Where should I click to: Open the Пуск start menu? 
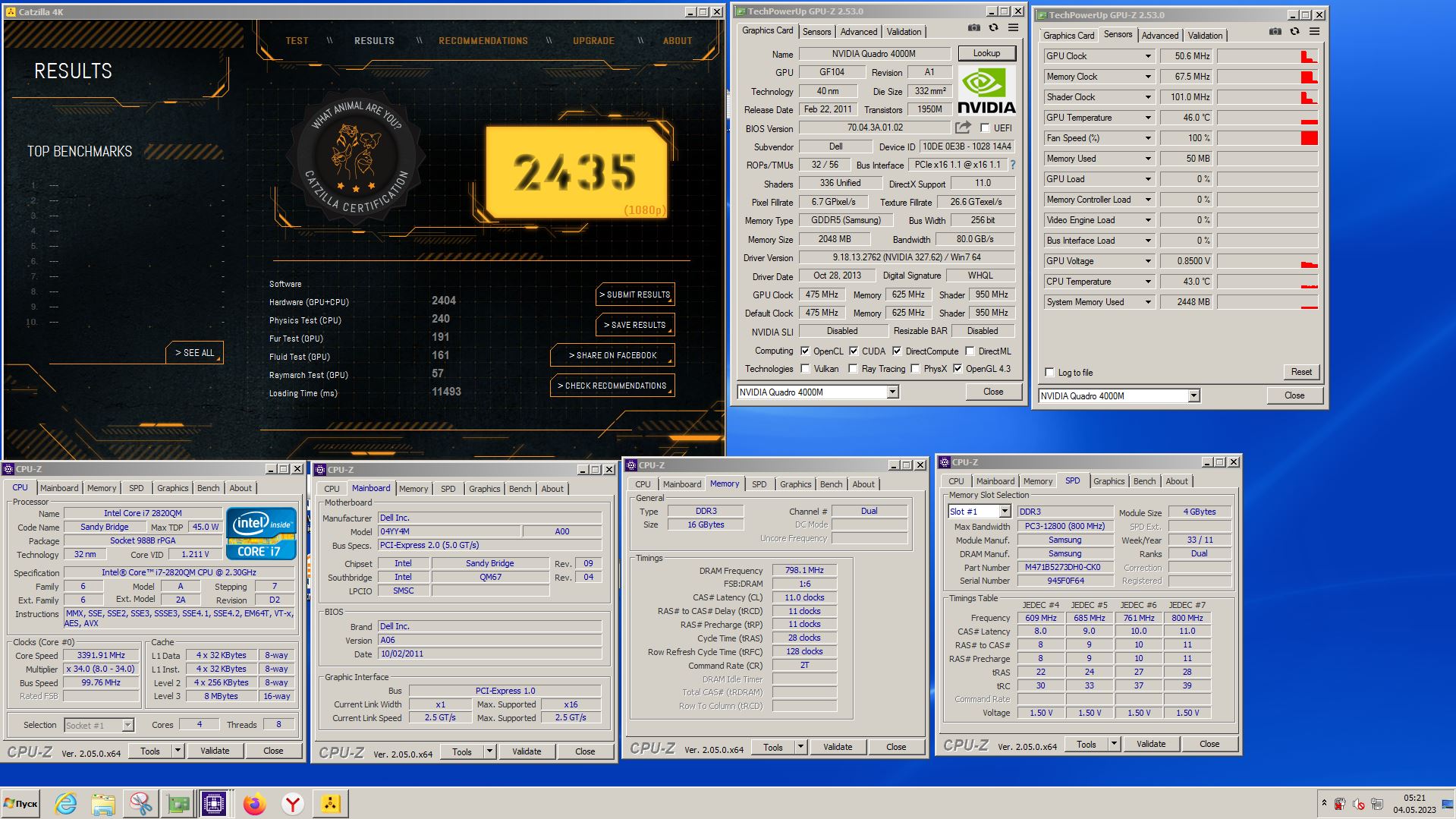point(21,803)
